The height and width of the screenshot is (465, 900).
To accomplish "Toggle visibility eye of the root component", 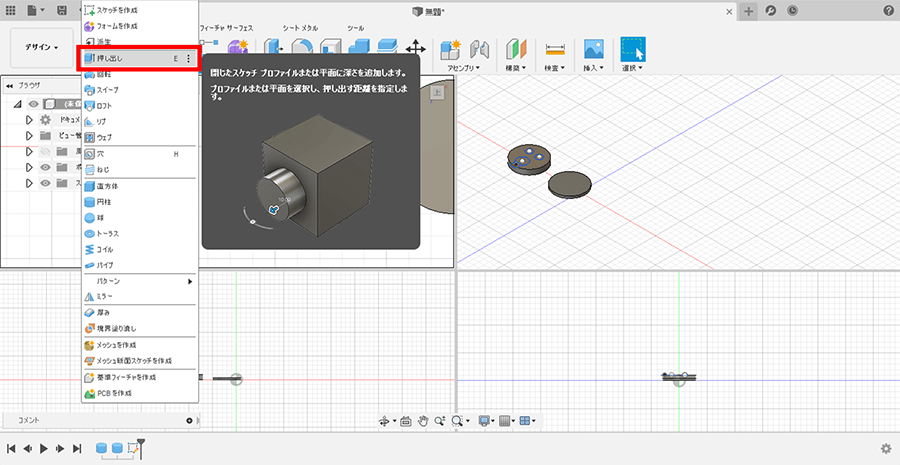I will click(33, 104).
